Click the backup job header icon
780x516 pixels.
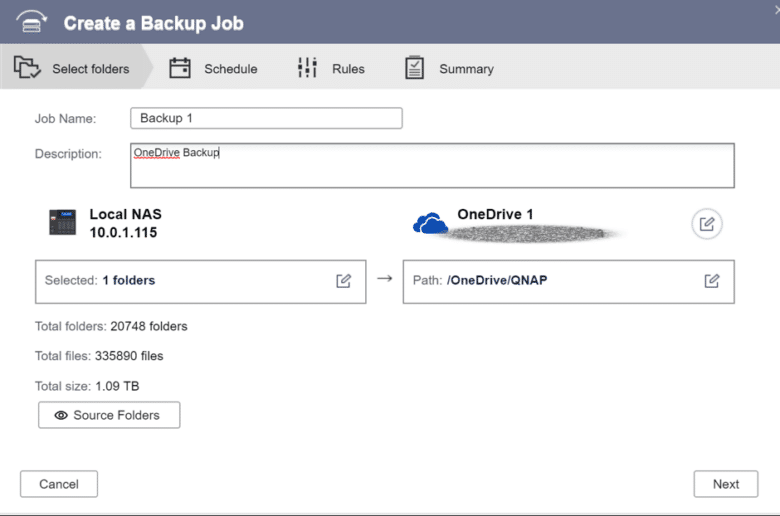31,22
